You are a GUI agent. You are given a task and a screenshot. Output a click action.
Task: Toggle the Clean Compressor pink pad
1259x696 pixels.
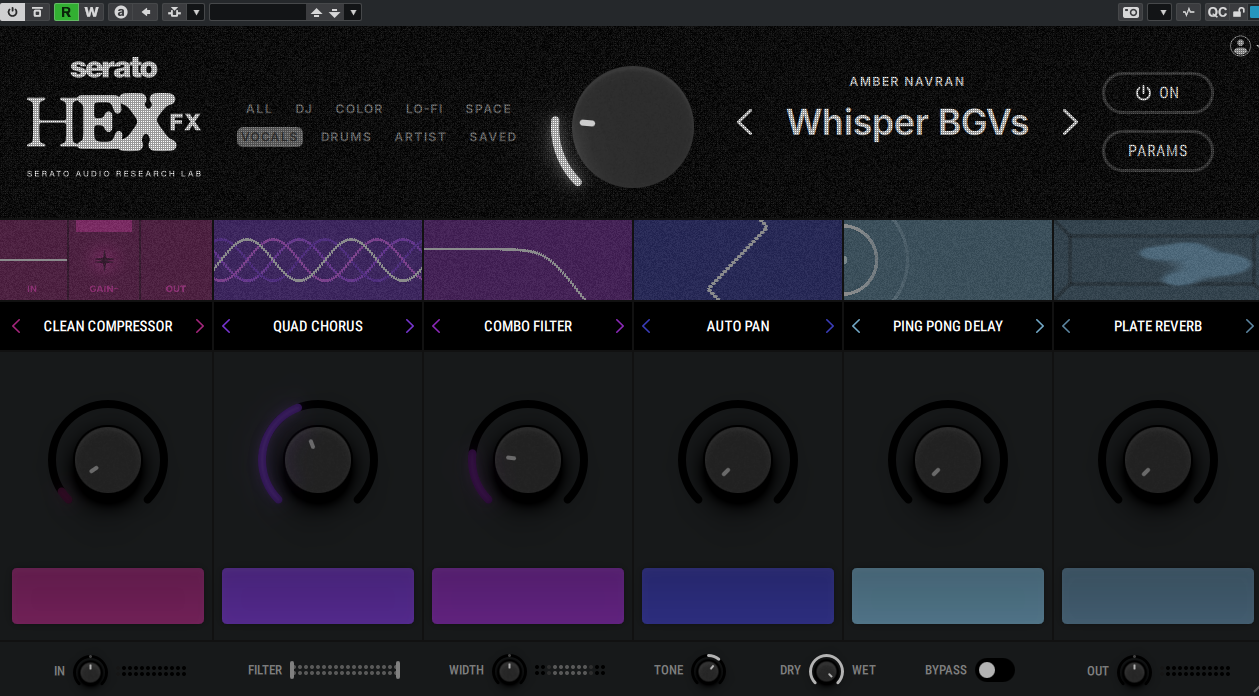[x=108, y=596]
